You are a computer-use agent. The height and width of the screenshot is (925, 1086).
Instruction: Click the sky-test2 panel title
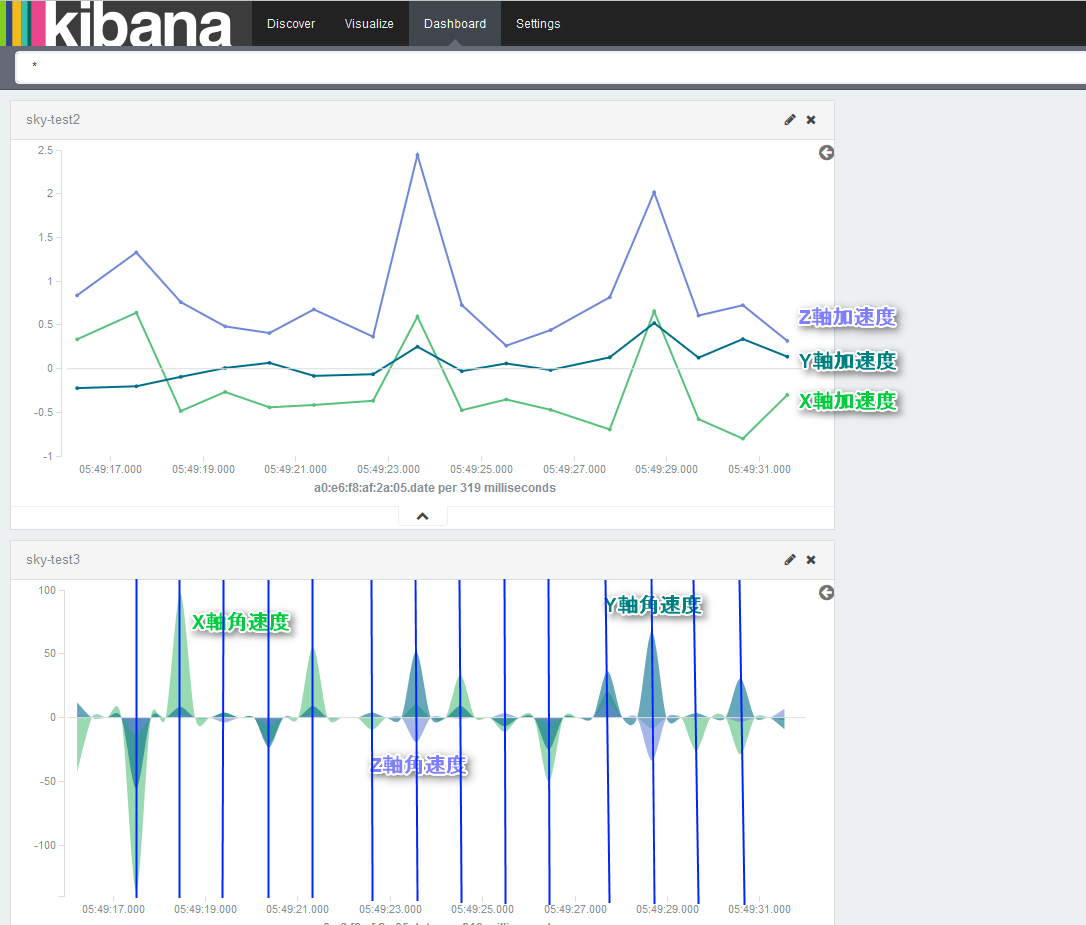(53, 120)
